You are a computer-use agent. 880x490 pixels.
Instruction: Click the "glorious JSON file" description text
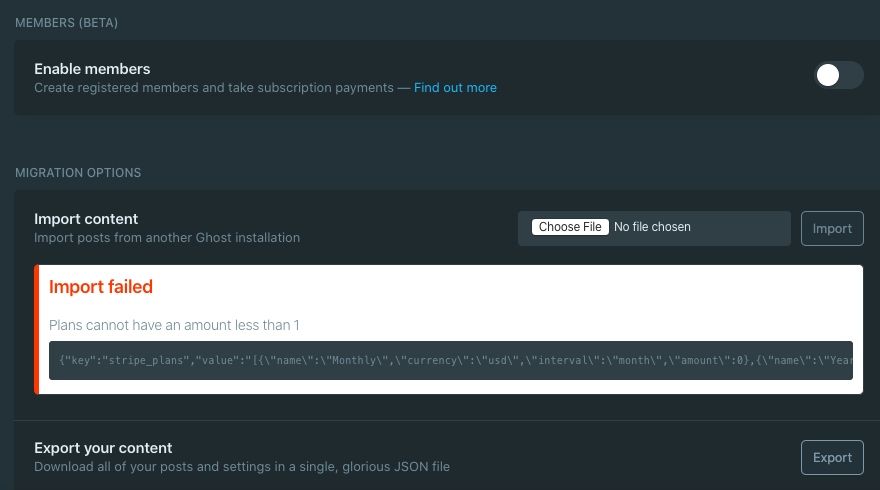[x=400, y=467]
